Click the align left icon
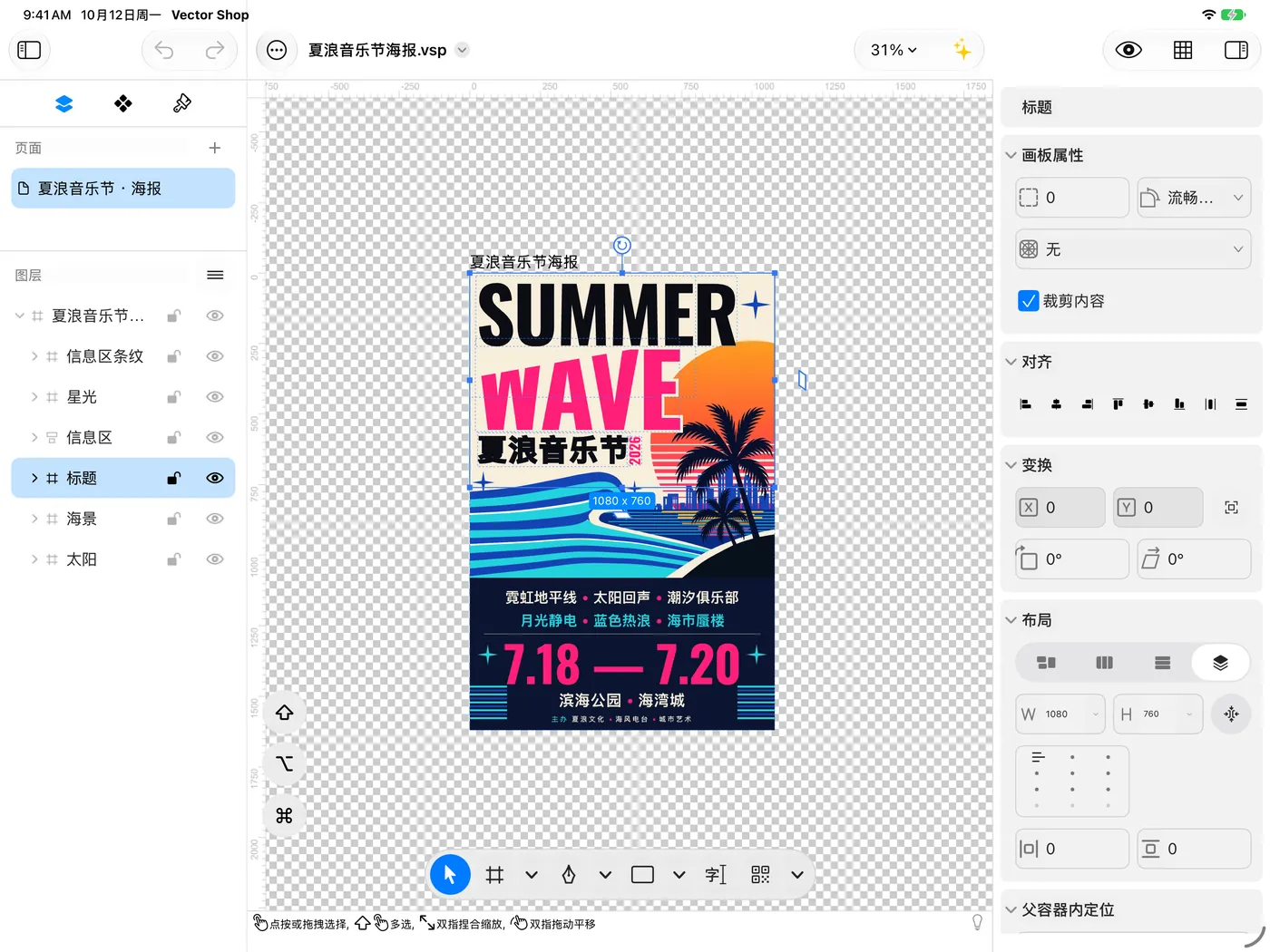 (1026, 404)
